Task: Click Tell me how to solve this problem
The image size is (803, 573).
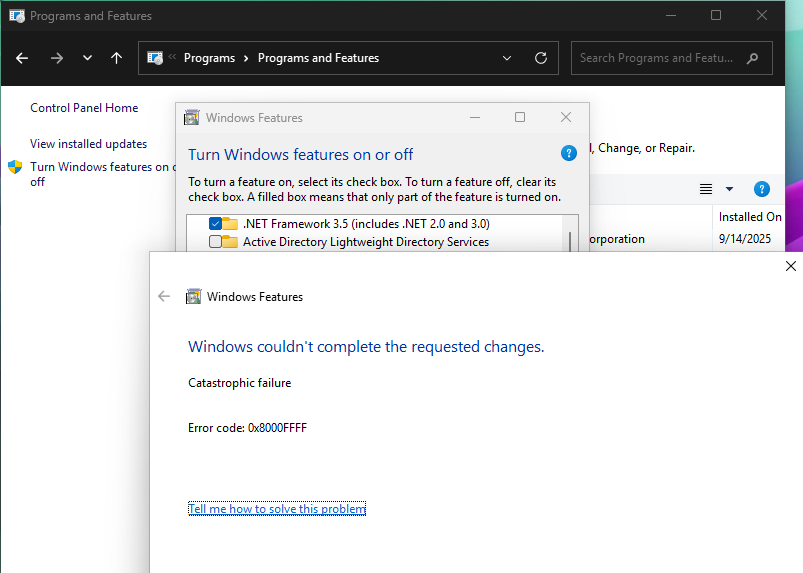Action: (x=277, y=509)
